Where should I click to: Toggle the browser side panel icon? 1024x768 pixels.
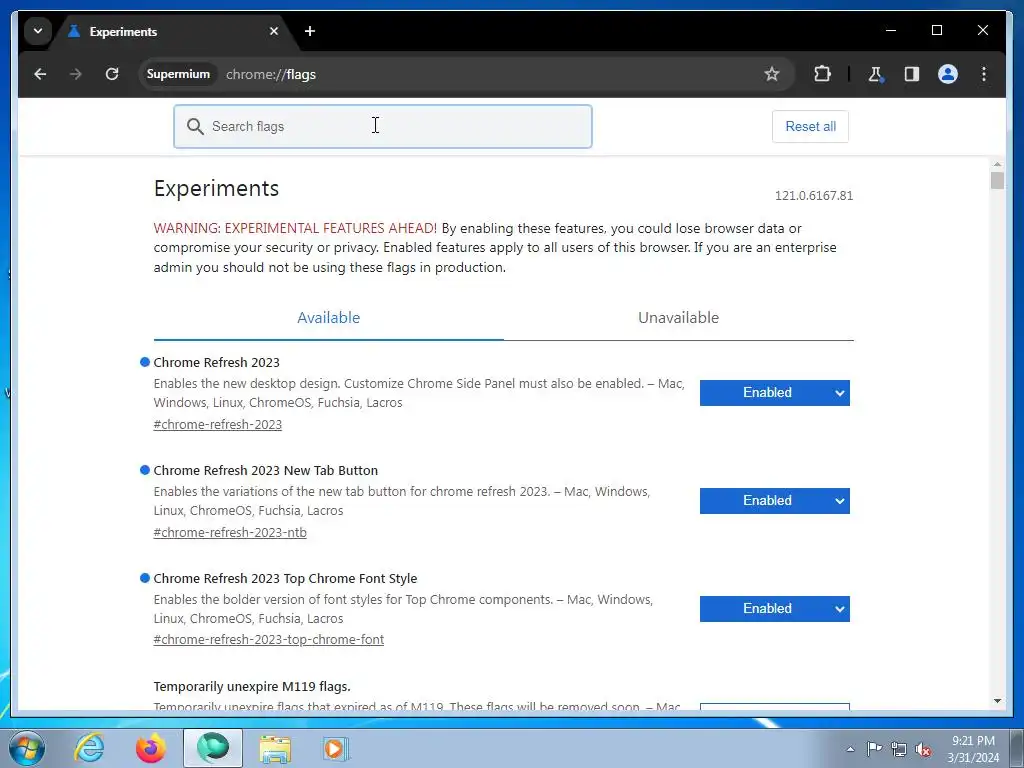912,74
